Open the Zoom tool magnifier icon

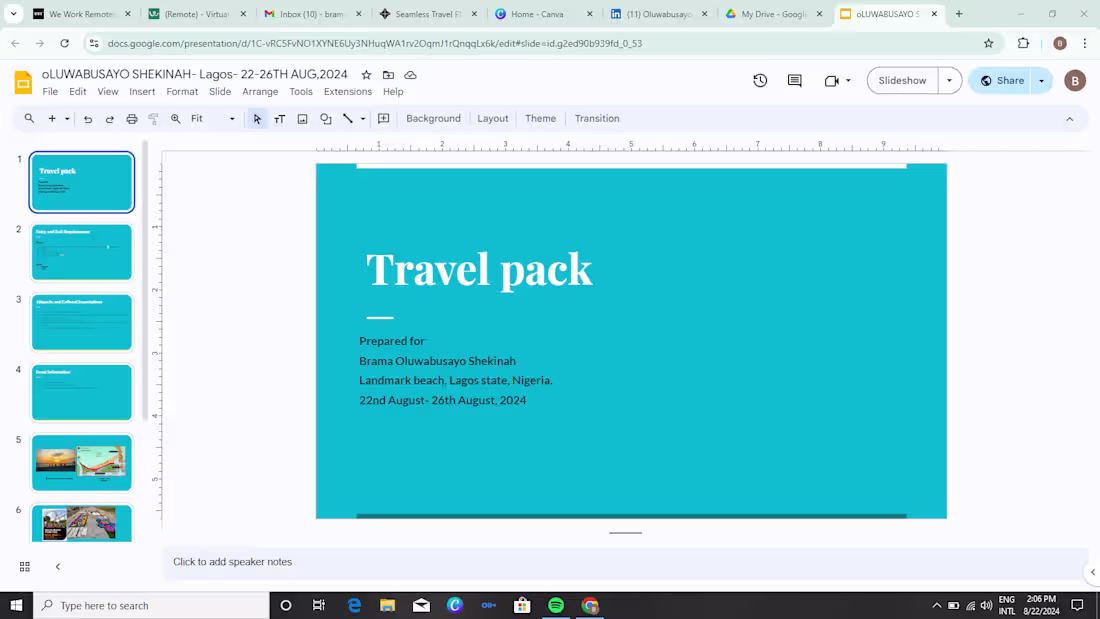[175, 119]
